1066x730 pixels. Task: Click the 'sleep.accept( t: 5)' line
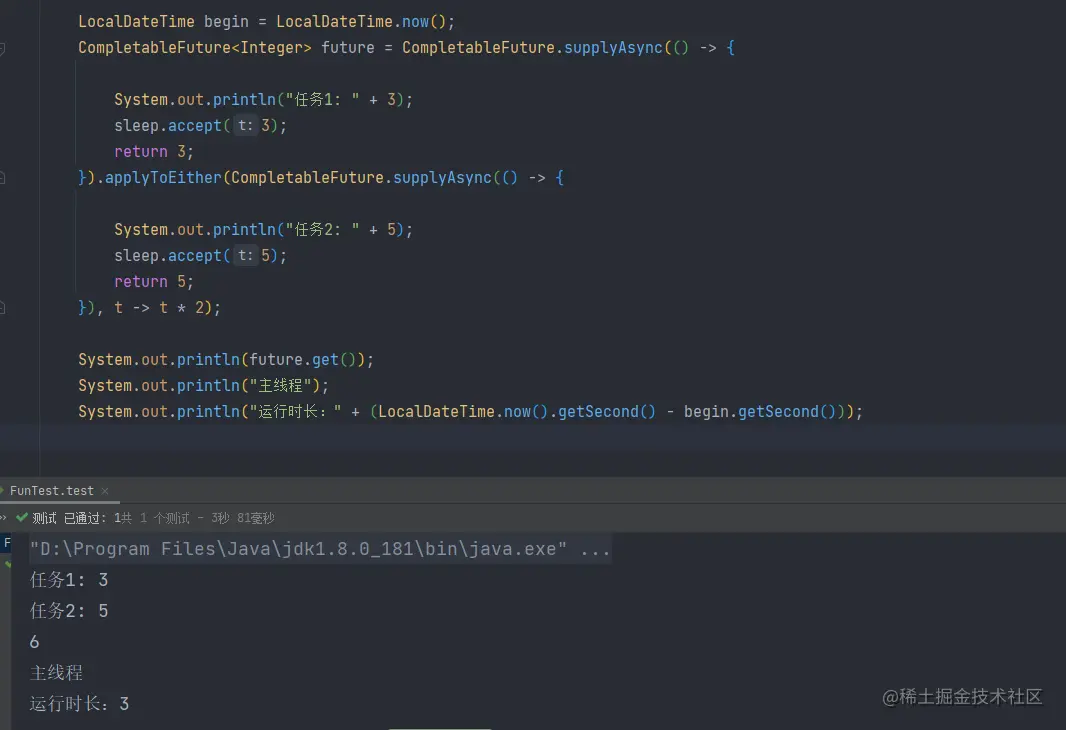coord(201,256)
